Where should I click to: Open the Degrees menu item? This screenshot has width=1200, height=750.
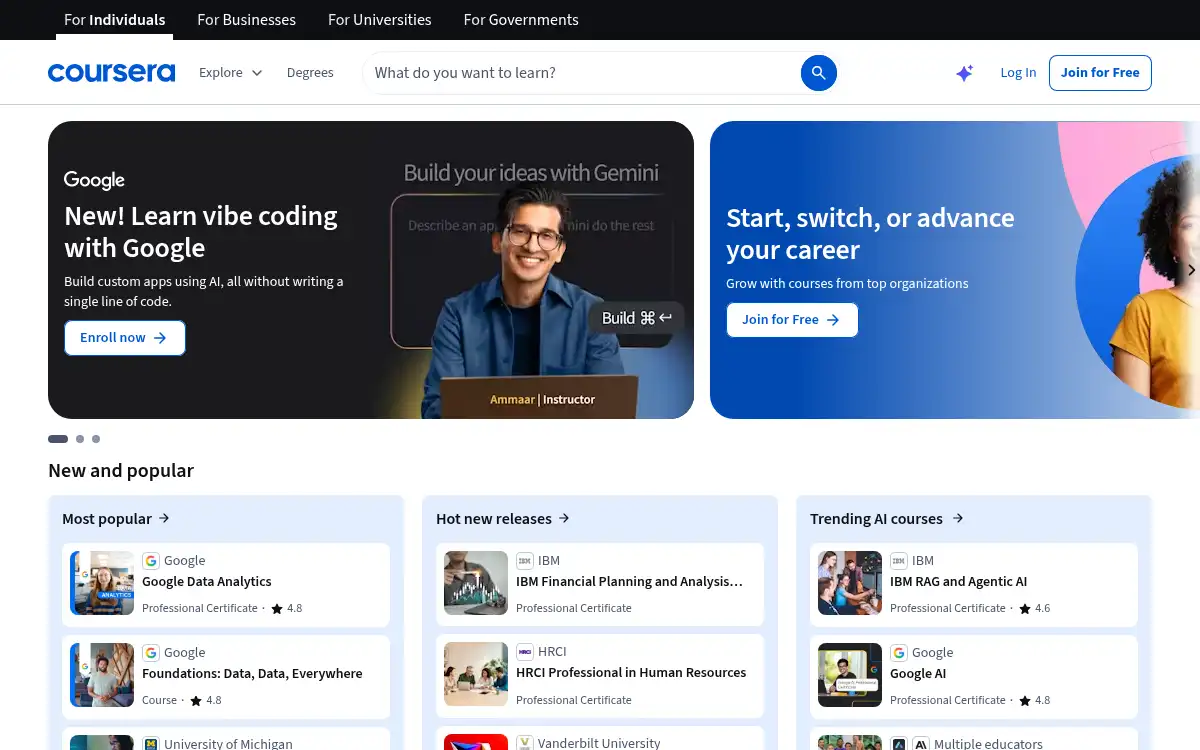[310, 73]
